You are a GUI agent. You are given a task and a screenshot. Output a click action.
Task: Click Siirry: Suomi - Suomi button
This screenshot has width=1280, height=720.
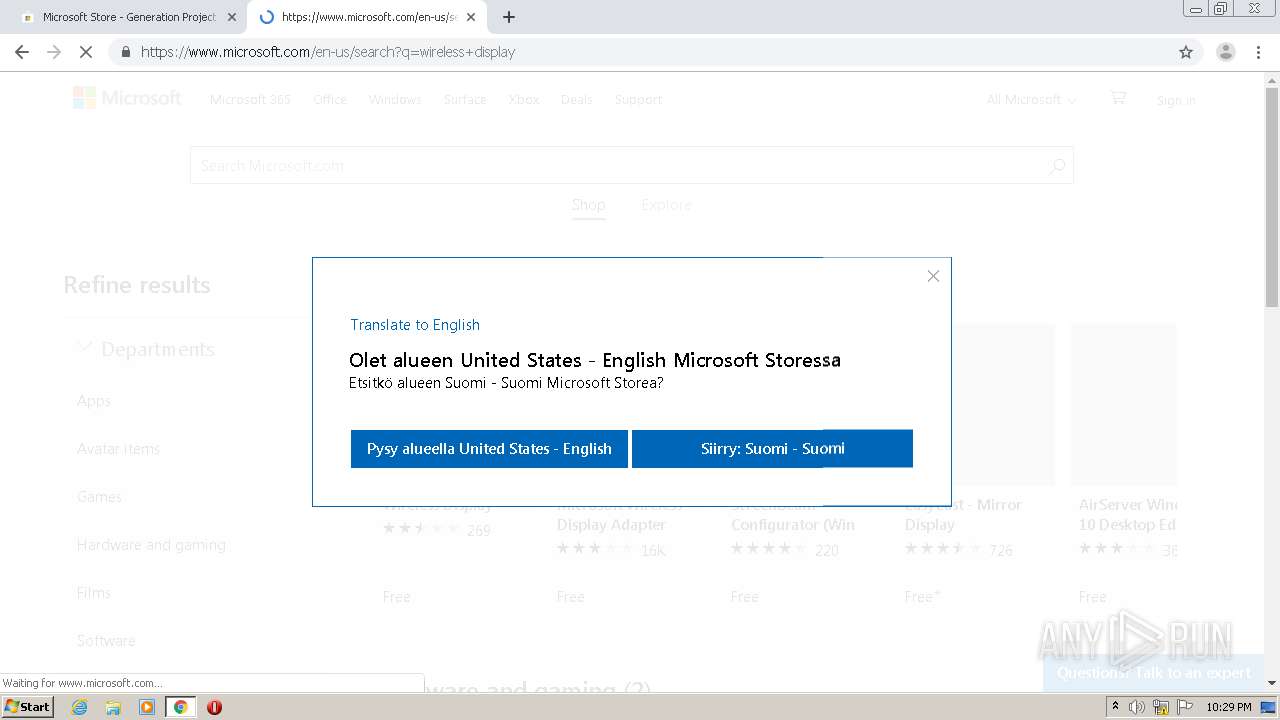coord(772,449)
